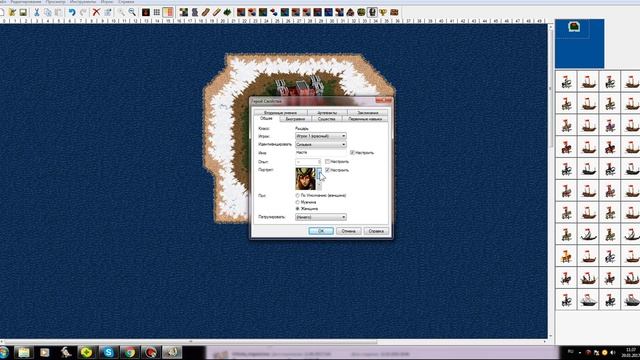The image size is (640, 360).
Task: Open Skype from the taskbar
Action: click(108, 352)
